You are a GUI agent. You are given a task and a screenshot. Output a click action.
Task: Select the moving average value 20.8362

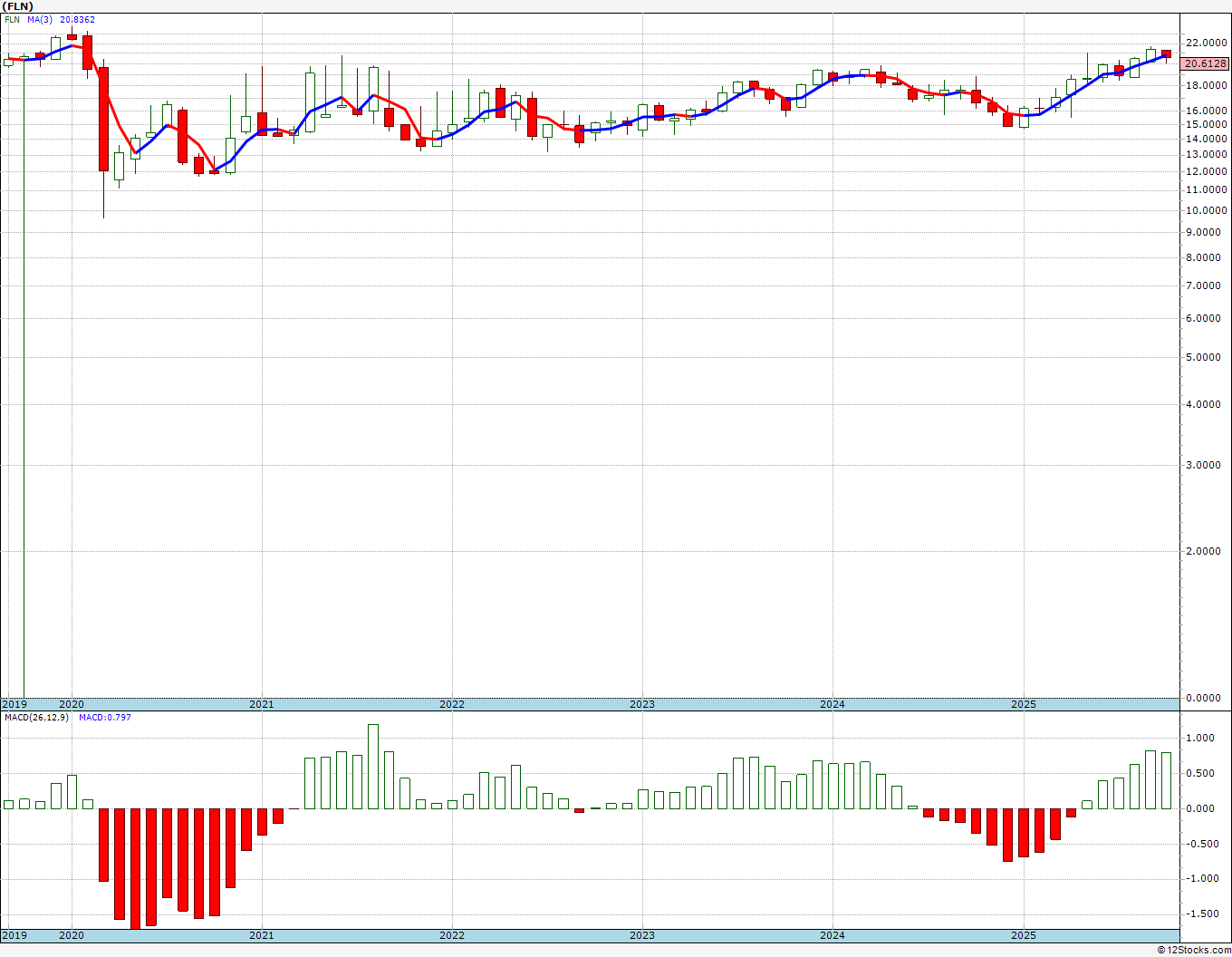[x=78, y=20]
